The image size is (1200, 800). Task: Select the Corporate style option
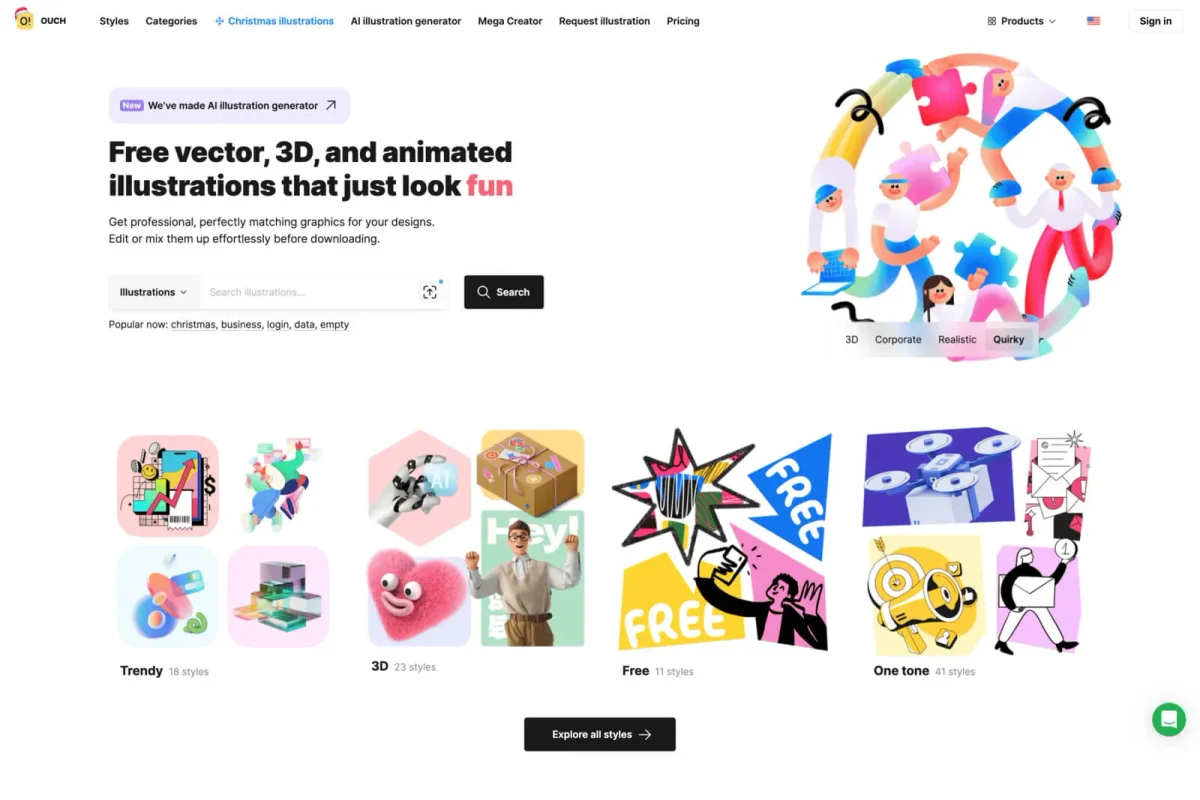coord(898,340)
